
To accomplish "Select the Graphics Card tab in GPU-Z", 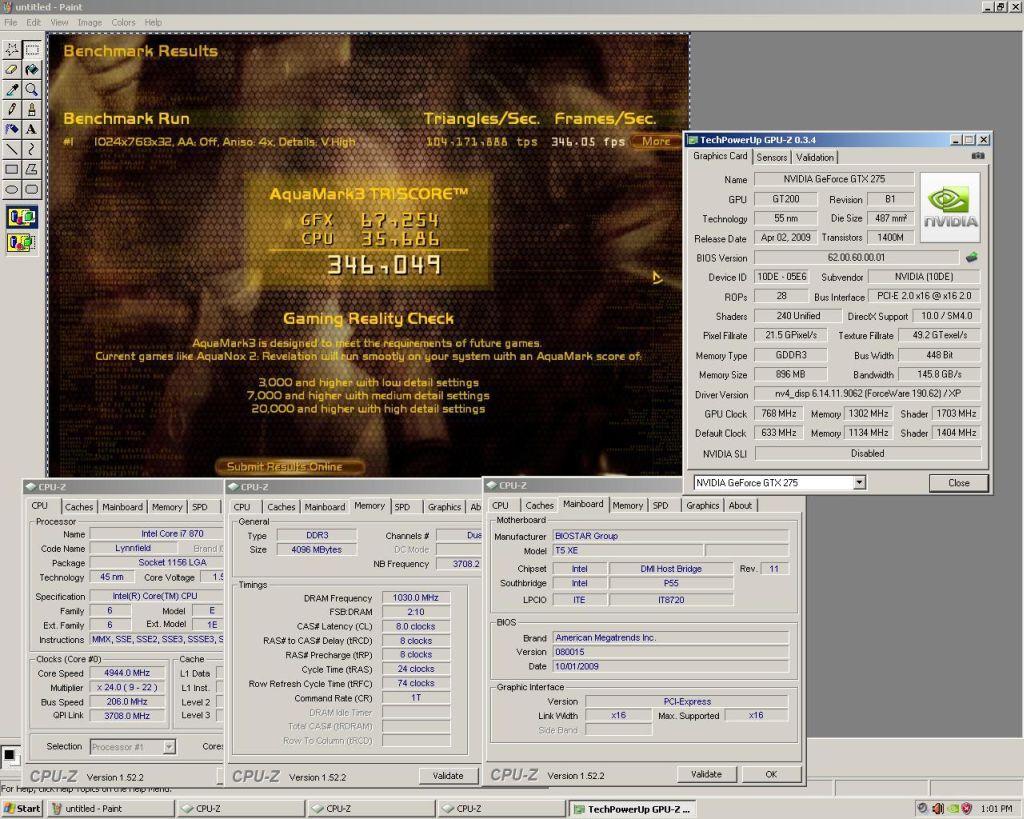I will pos(720,156).
